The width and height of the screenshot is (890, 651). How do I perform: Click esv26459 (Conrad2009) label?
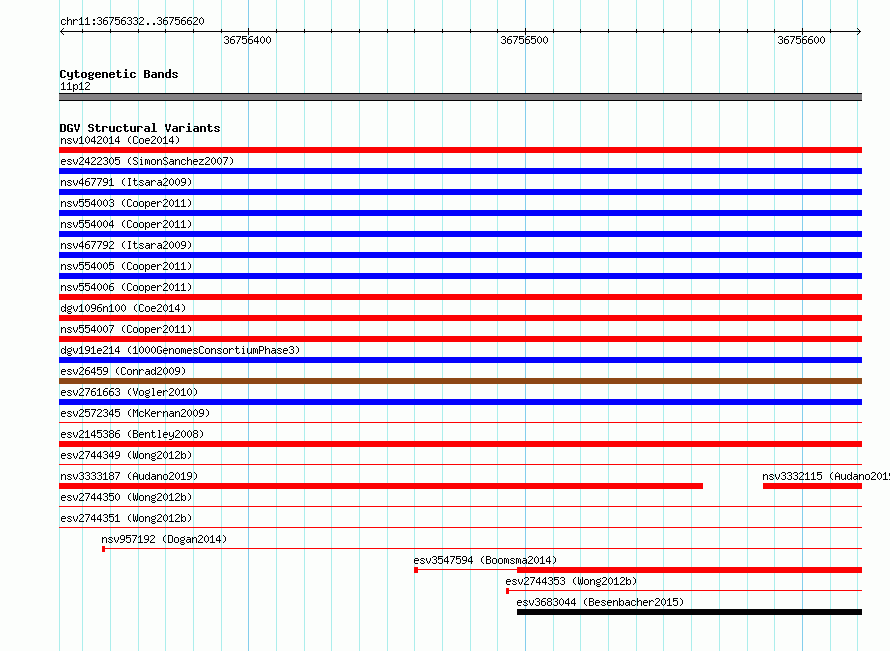point(123,371)
